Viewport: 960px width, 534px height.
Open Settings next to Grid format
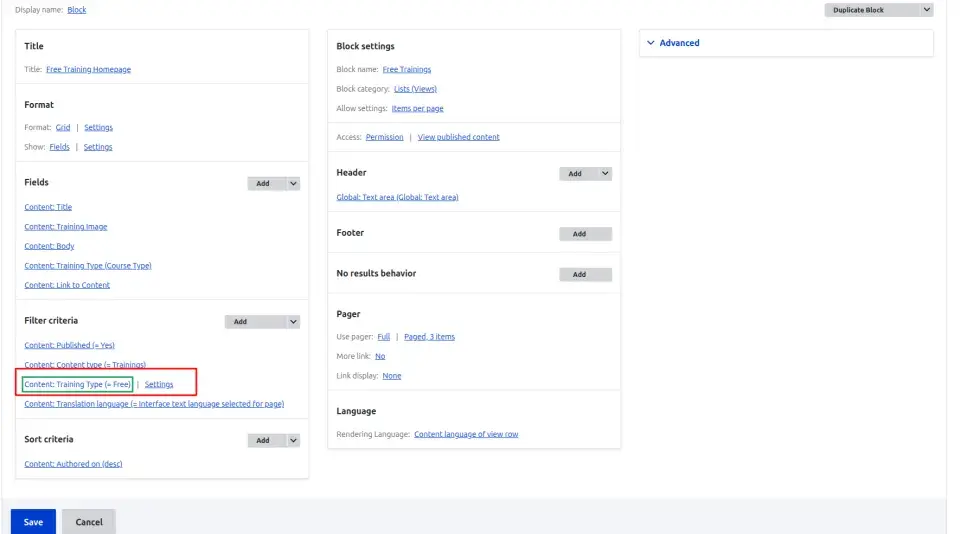[99, 127]
